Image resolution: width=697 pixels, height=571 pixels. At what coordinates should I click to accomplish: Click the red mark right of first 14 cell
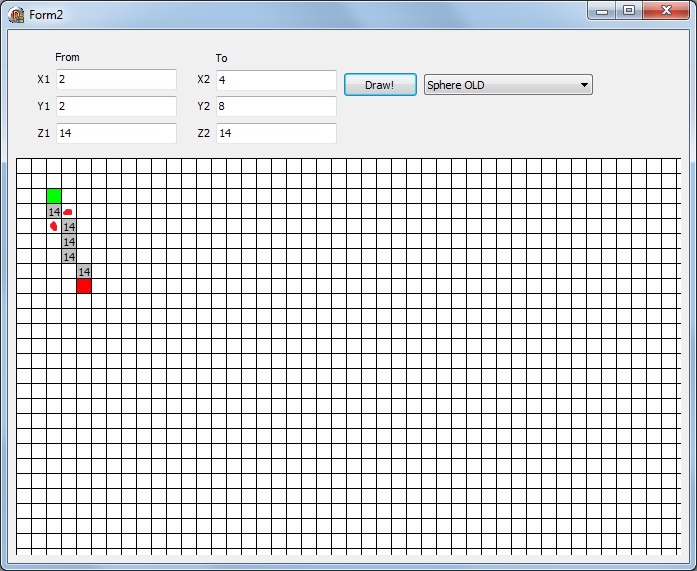coord(68,212)
